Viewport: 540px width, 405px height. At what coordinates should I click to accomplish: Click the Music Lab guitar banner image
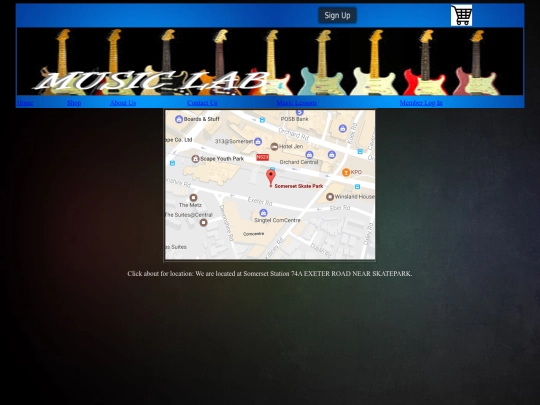270,61
